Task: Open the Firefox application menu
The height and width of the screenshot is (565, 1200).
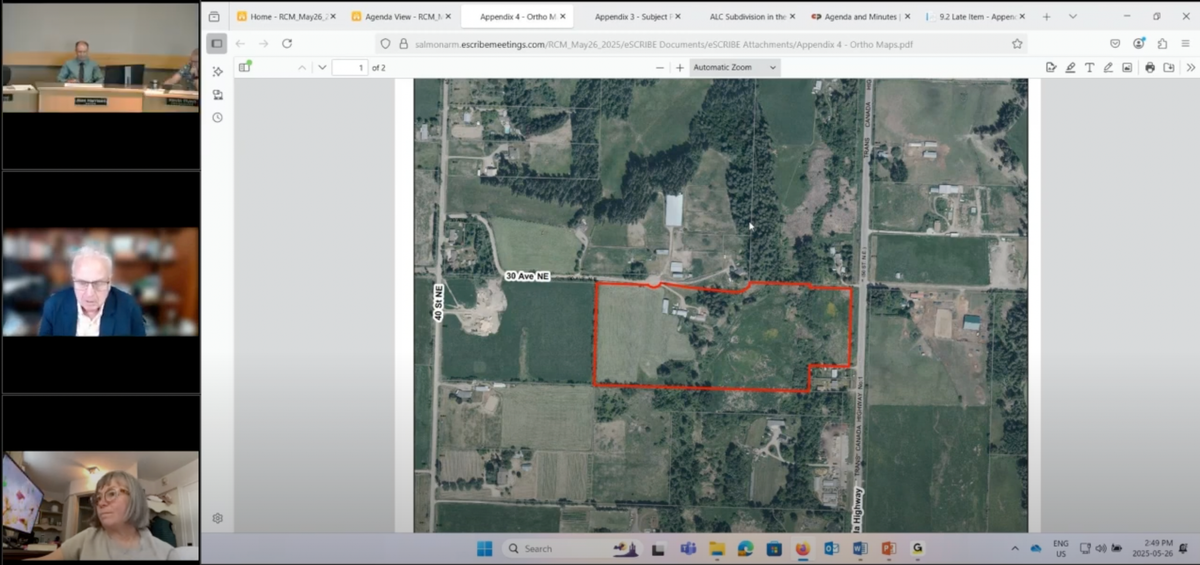Action: pos(1185,43)
